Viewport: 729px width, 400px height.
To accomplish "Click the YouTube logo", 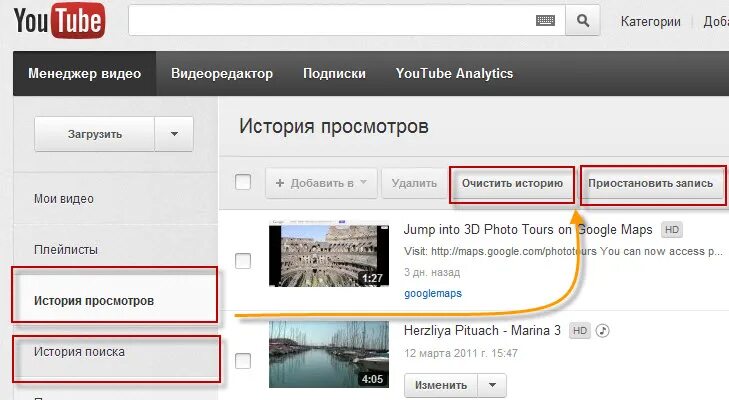I will click(x=60, y=20).
